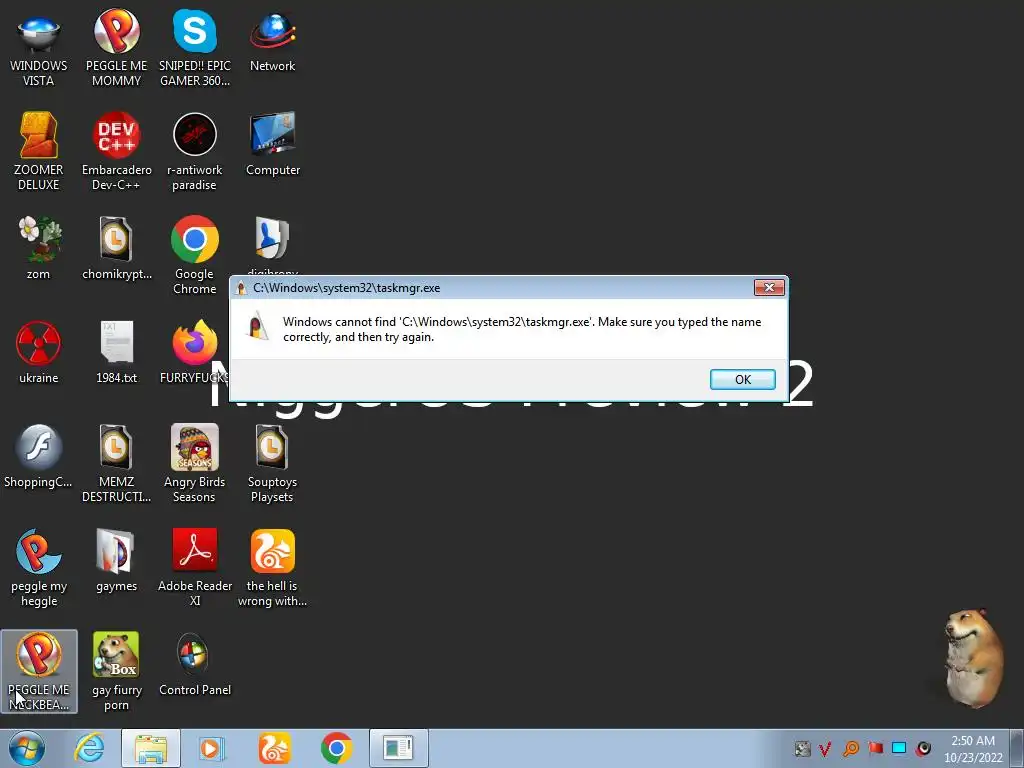Select the Angry Birds Seasons shortcut

tap(195, 464)
